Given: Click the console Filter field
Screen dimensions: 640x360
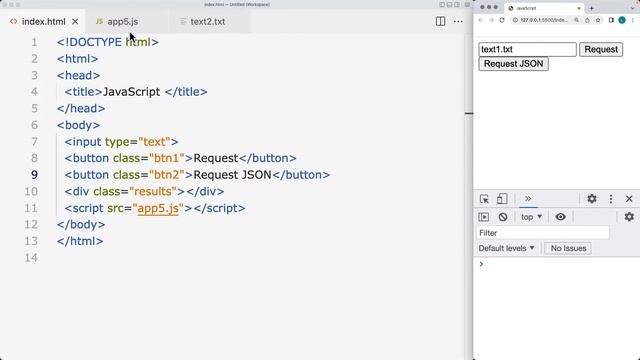Looking at the screenshot, I should pyautogui.click(x=543, y=233).
